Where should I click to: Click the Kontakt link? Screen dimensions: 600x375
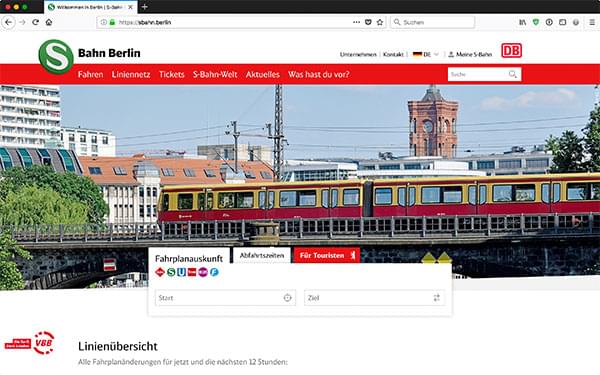393,54
